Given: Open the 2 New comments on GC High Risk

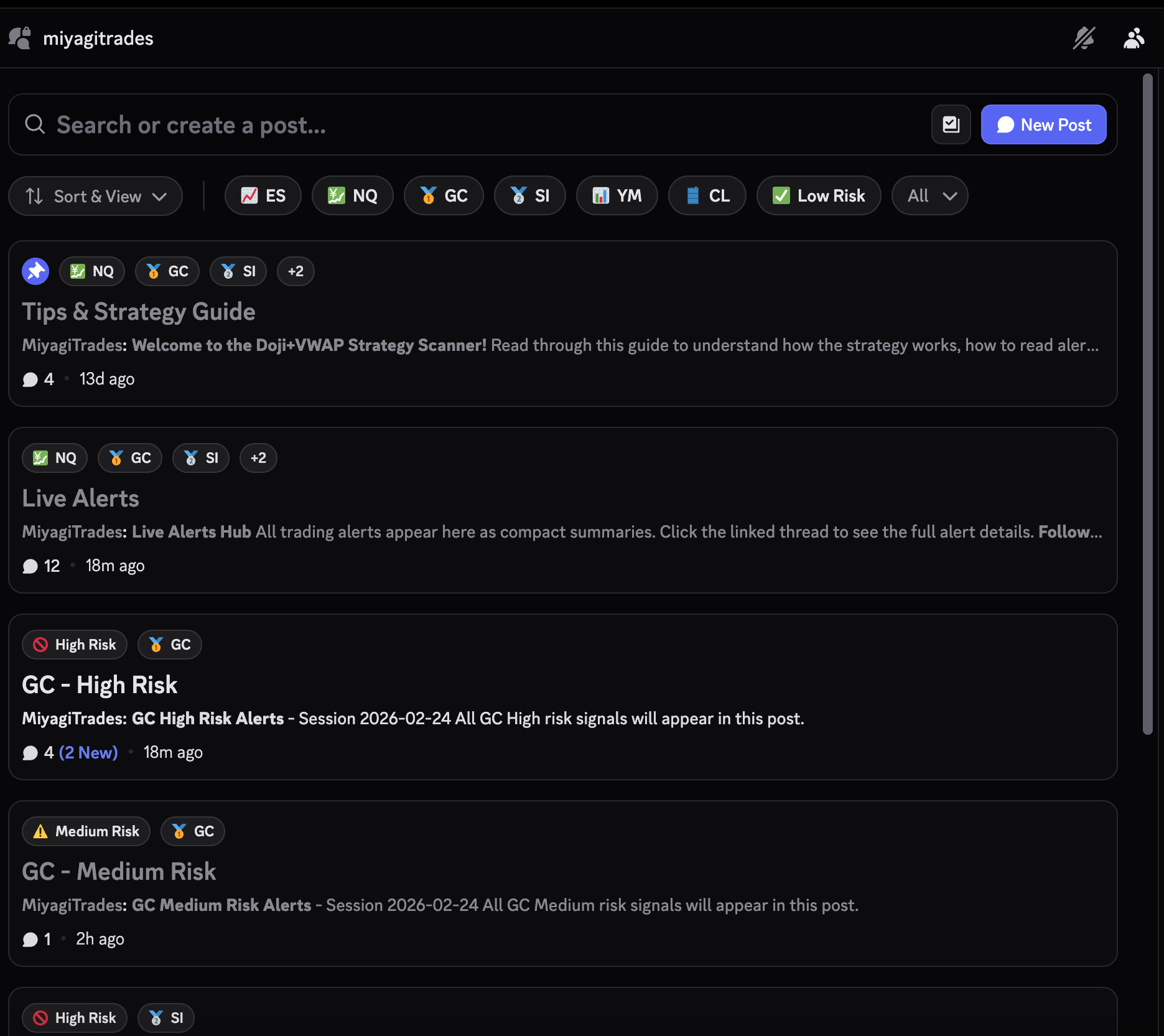Looking at the screenshot, I should coord(88,752).
